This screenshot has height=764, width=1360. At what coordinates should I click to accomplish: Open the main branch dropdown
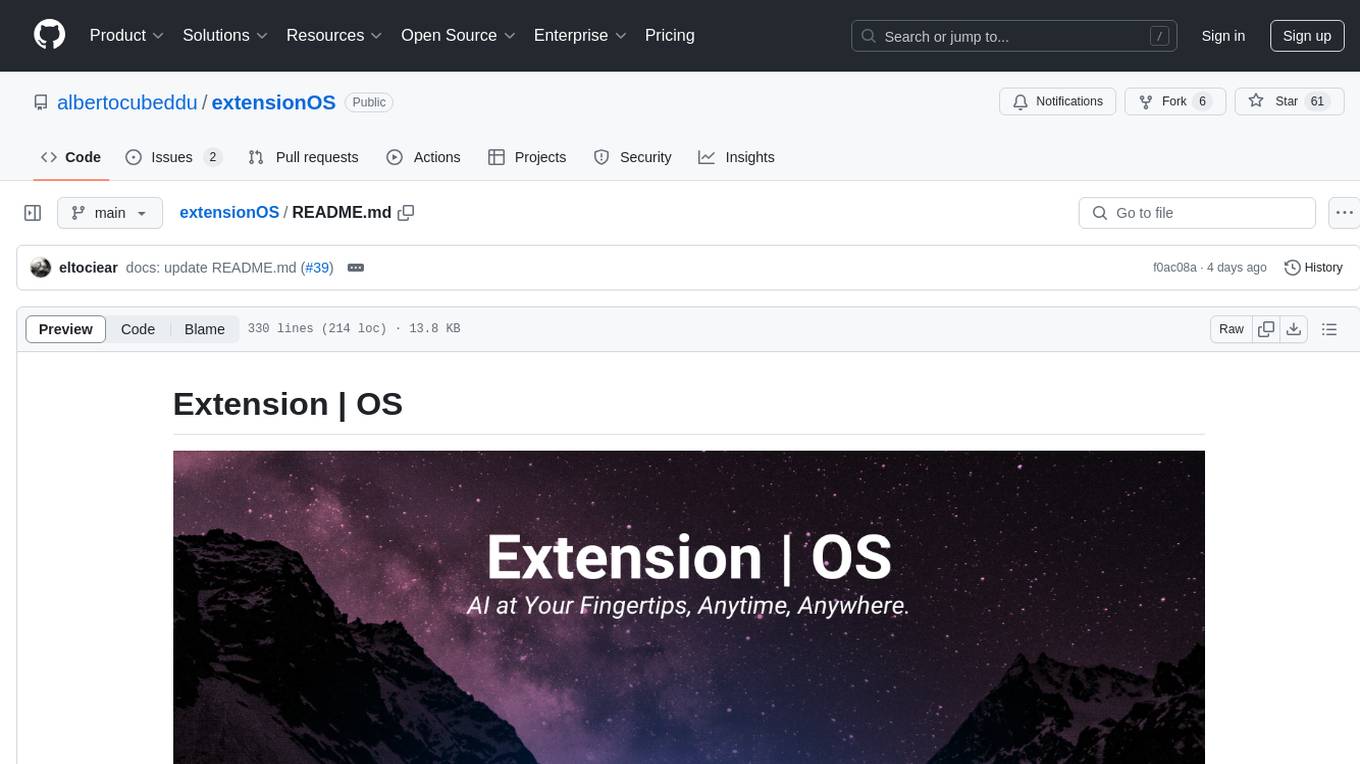[109, 213]
